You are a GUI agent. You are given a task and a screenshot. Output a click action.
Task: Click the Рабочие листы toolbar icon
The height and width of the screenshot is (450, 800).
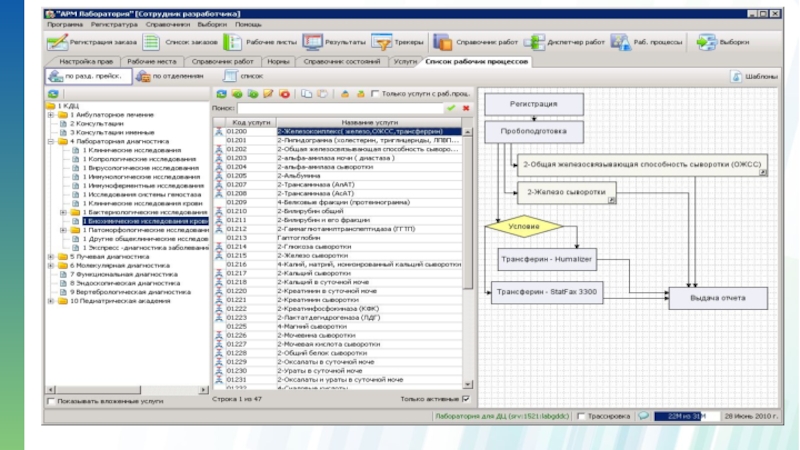coord(232,43)
